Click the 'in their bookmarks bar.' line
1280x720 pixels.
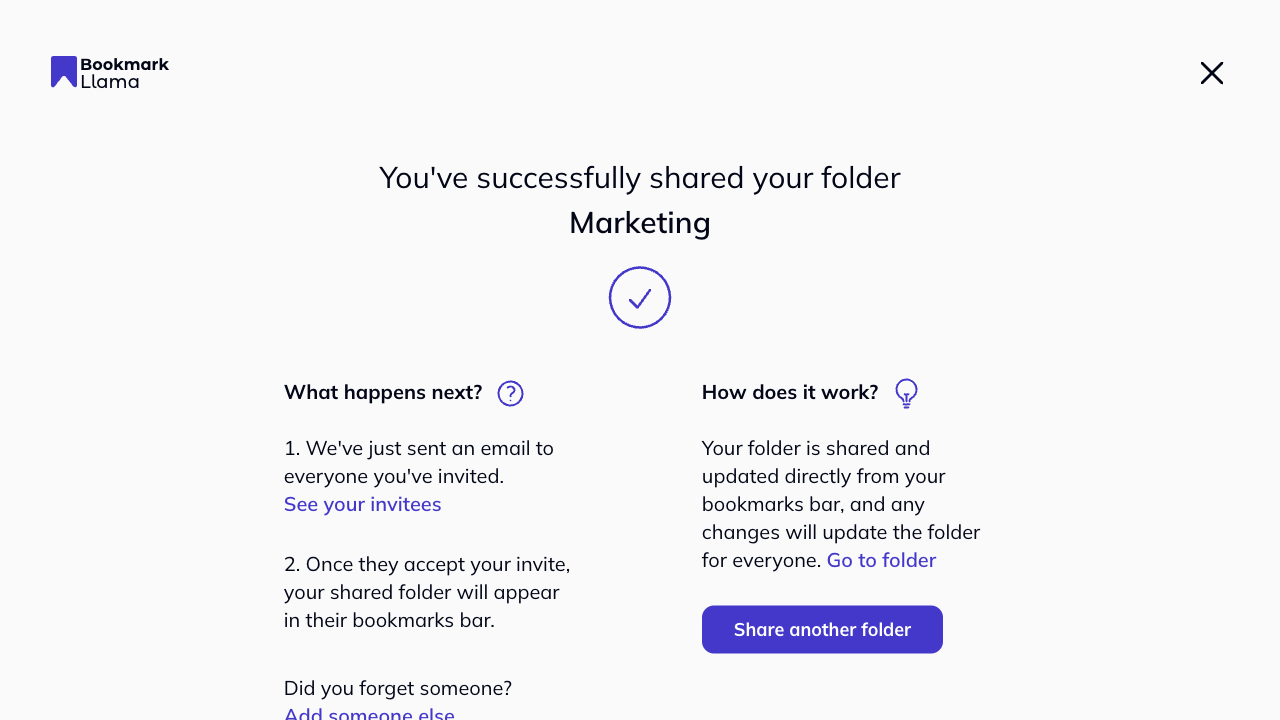(389, 620)
